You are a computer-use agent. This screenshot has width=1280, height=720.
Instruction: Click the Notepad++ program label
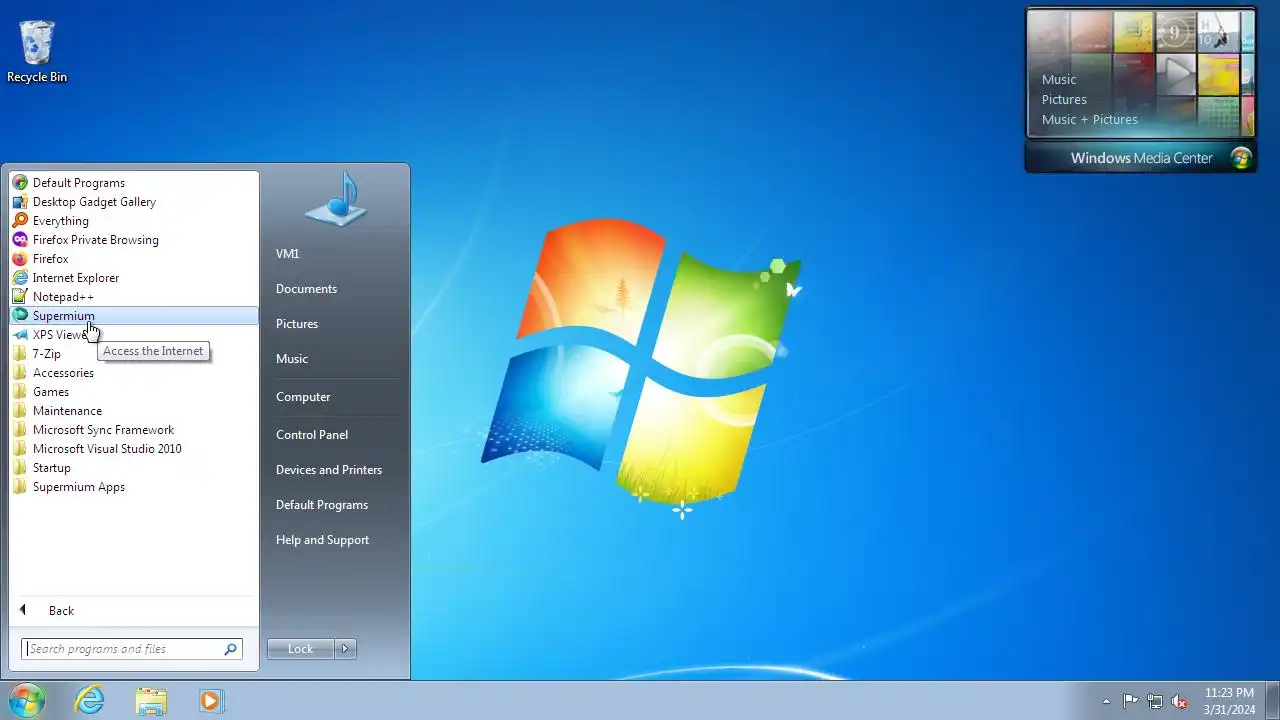pos(63,297)
